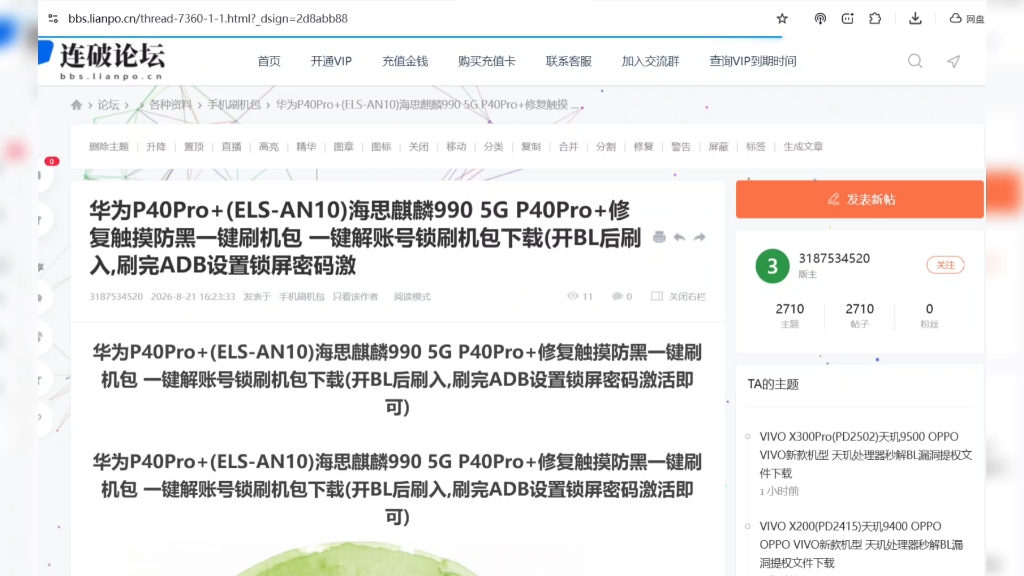Click 生成文章 moderation action
The width and height of the screenshot is (1024, 576).
tap(803, 147)
